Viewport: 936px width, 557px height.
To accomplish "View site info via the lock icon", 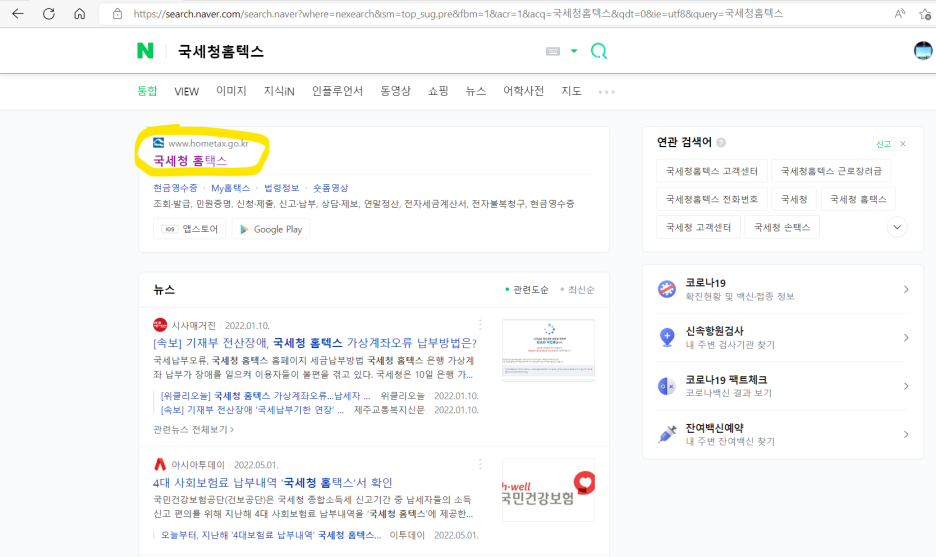I will pyautogui.click(x=118, y=14).
